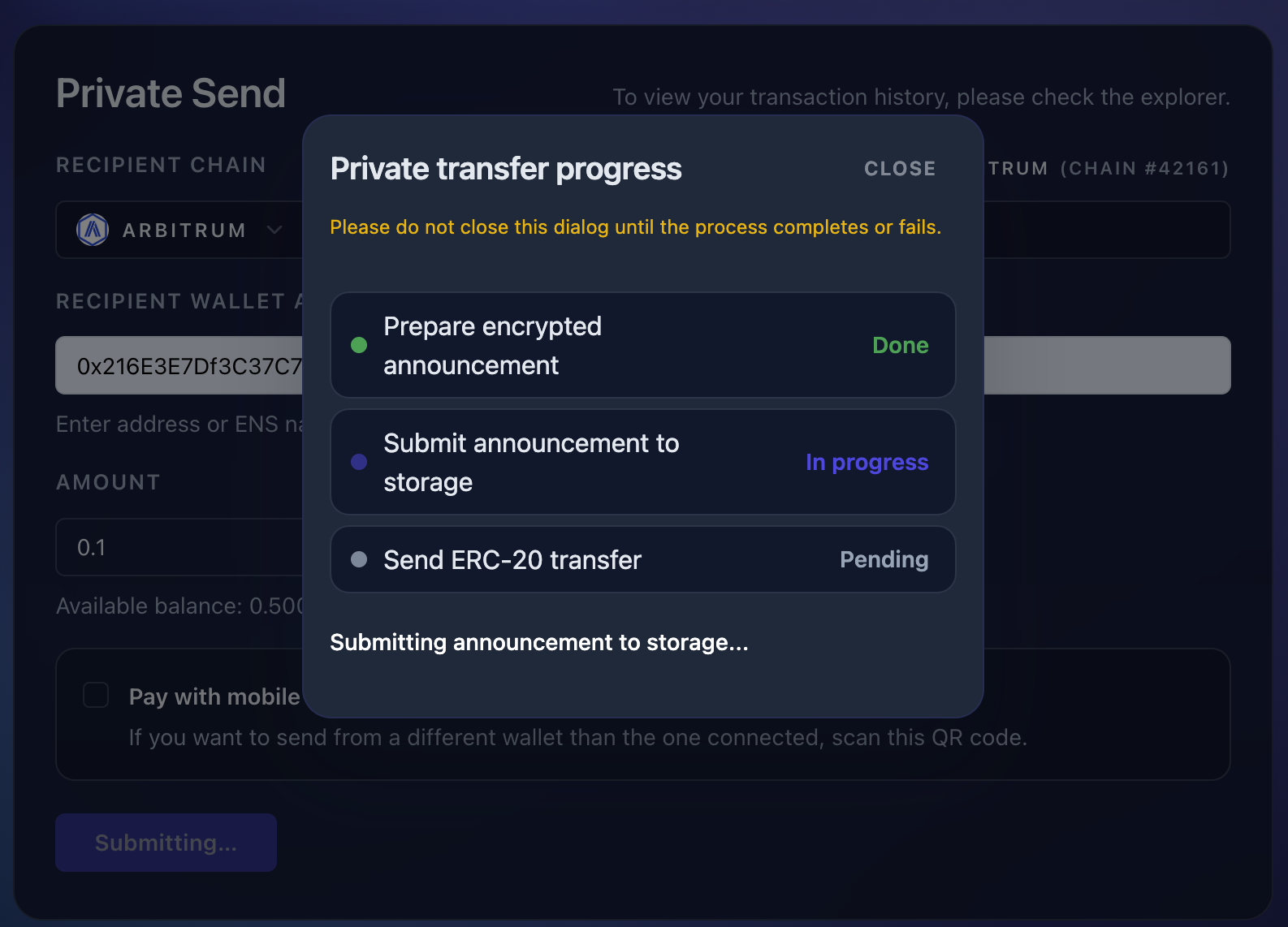Click the green Done status dot
Viewport: 1288px width, 927px height.
[358, 345]
